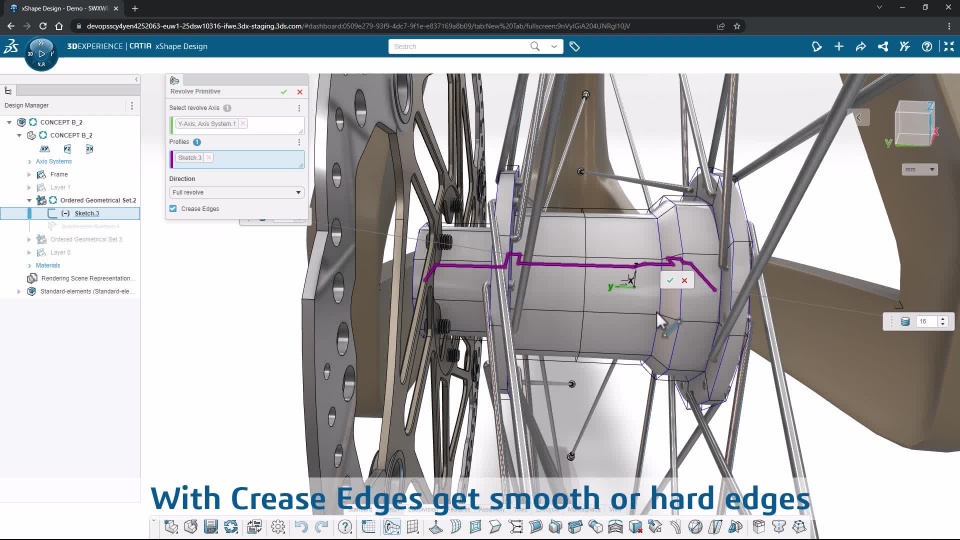The image size is (960, 540).
Task: Click the 3DEXPERIENCE compass icon
Action: pos(41,54)
